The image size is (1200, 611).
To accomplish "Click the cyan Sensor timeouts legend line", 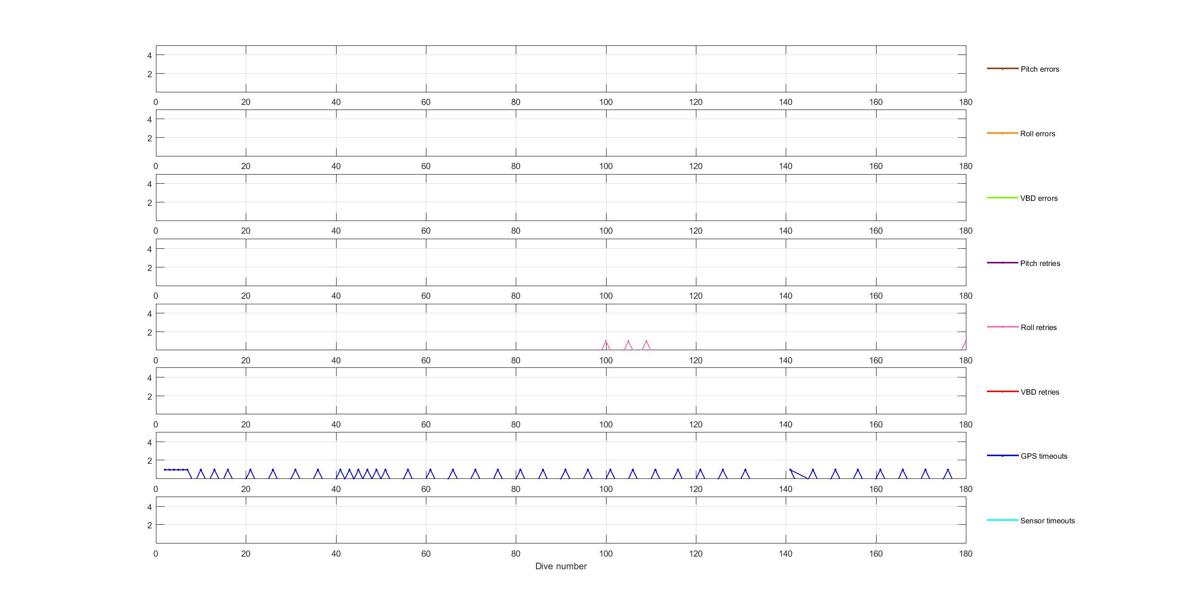I will coord(1002,521).
